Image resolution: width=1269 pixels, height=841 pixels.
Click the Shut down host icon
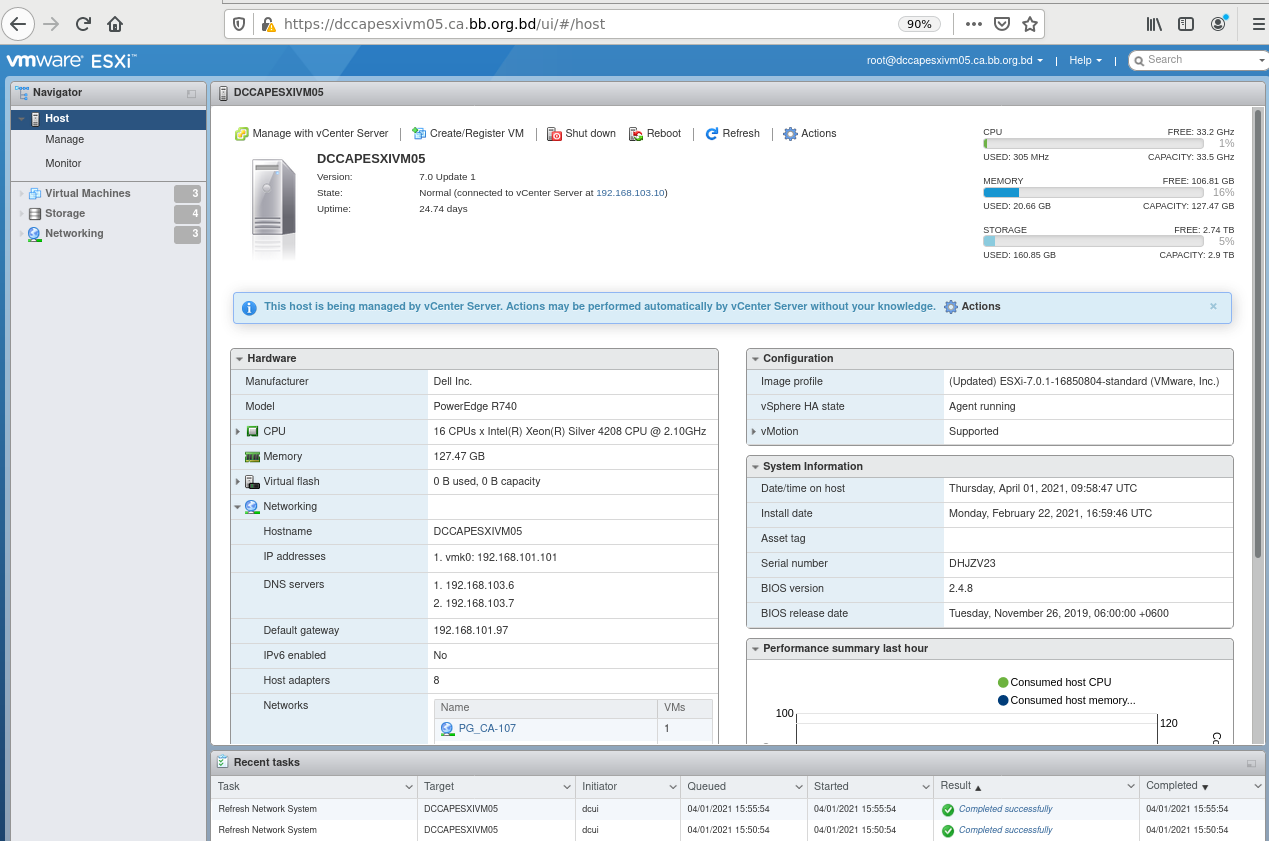(555, 134)
